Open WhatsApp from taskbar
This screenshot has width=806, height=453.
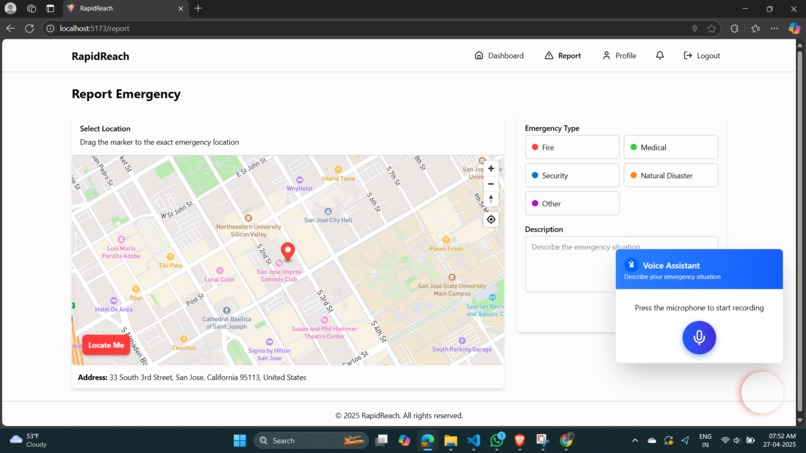[x=497, y=441]
